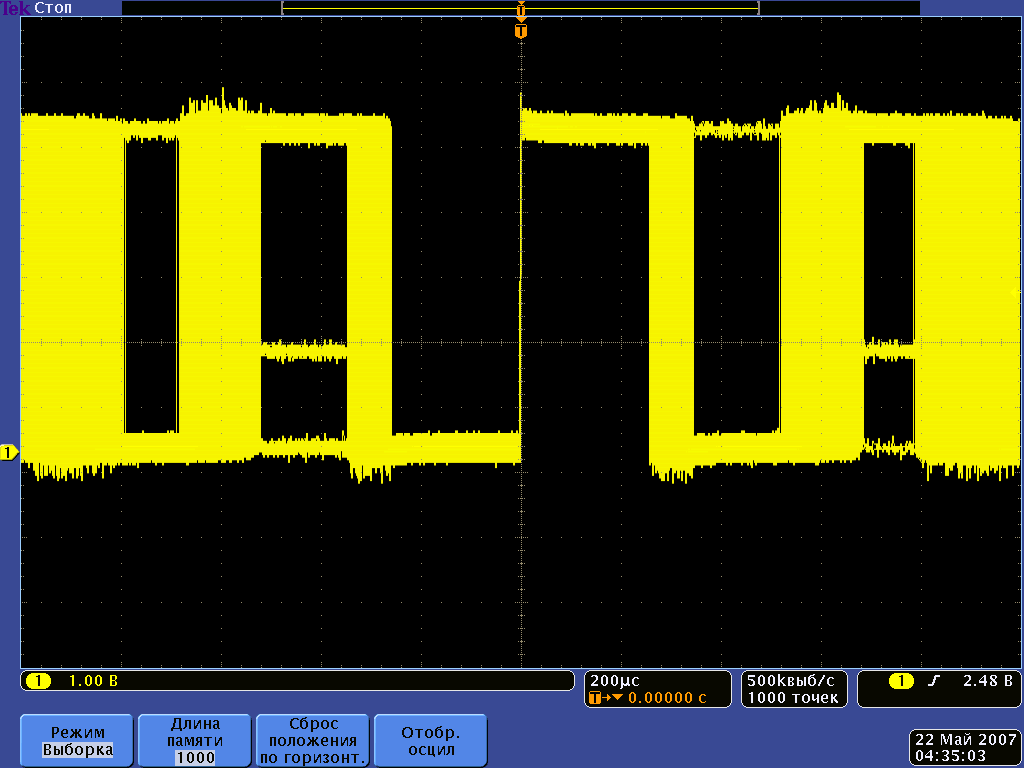Click the orange trigger delay T arrow icon
1024x768 pixels.
click(601, 698)
